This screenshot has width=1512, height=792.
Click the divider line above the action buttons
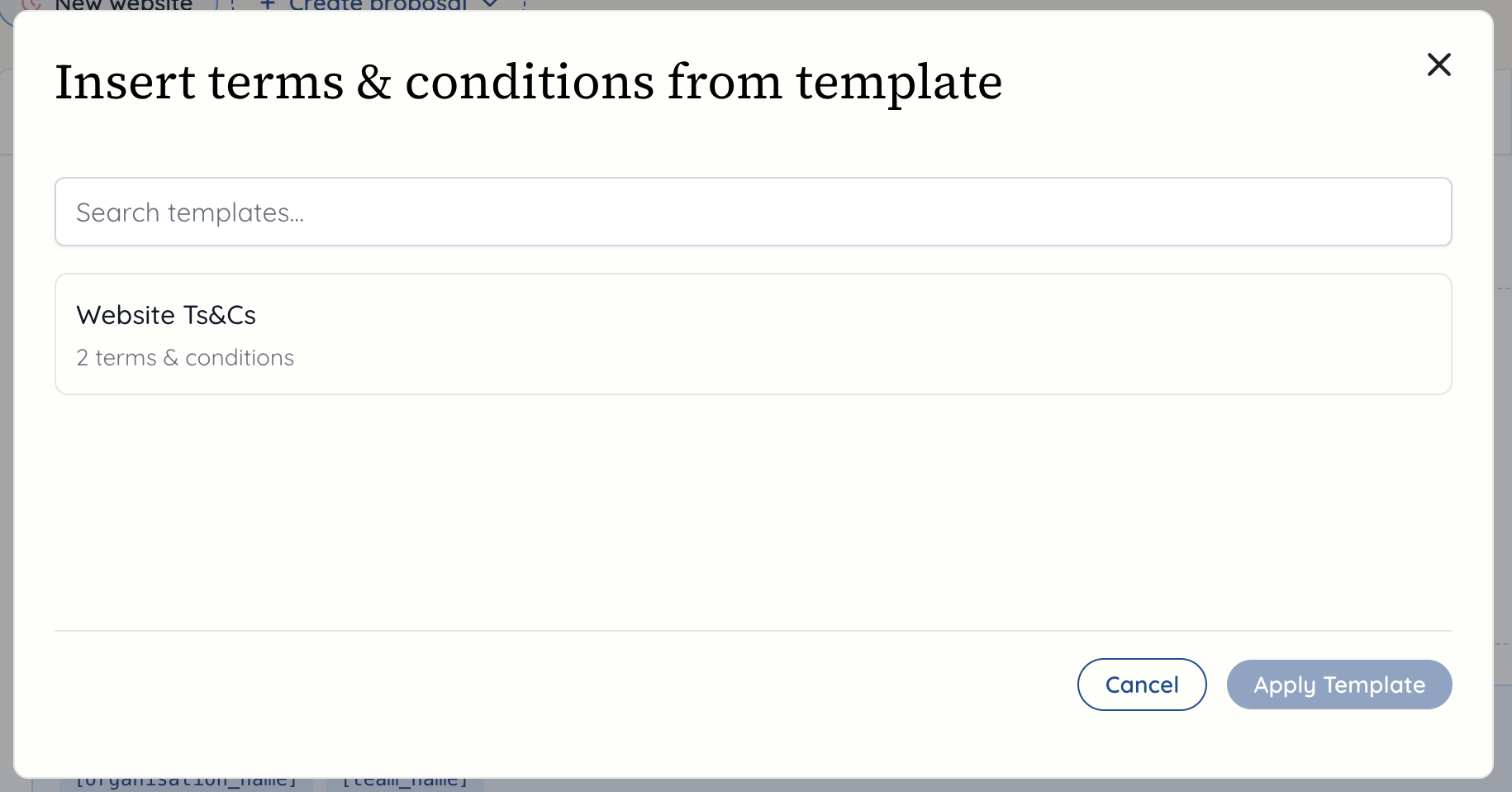[753, 631]
